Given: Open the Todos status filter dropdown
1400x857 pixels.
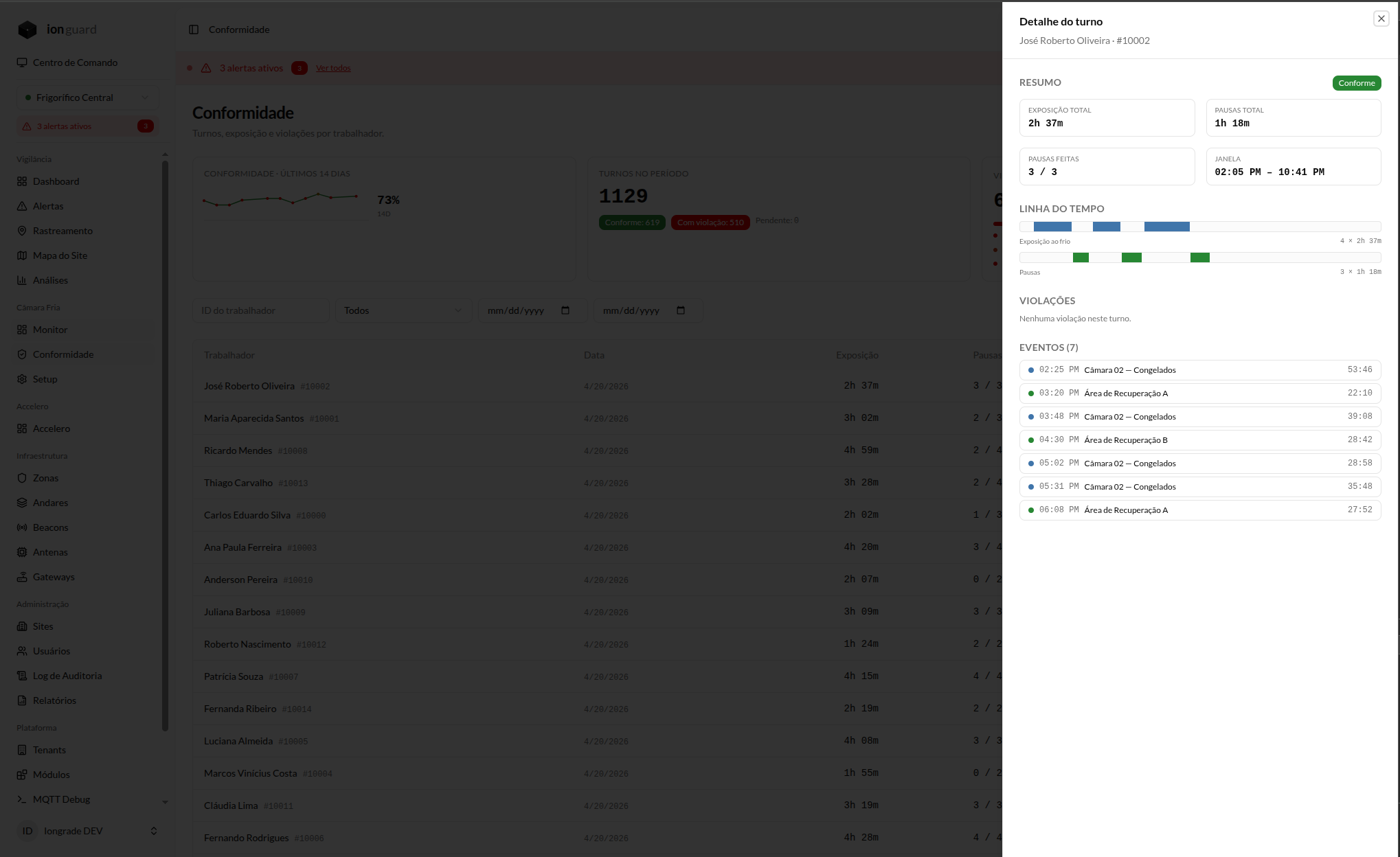Looking at the screenshot, I should point(403,310).
